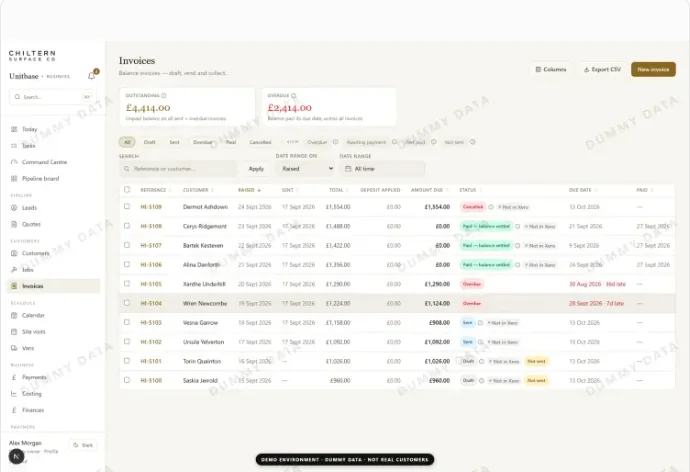
Task: Open invoice link HI-5105
Action: [x=151, y=284]
